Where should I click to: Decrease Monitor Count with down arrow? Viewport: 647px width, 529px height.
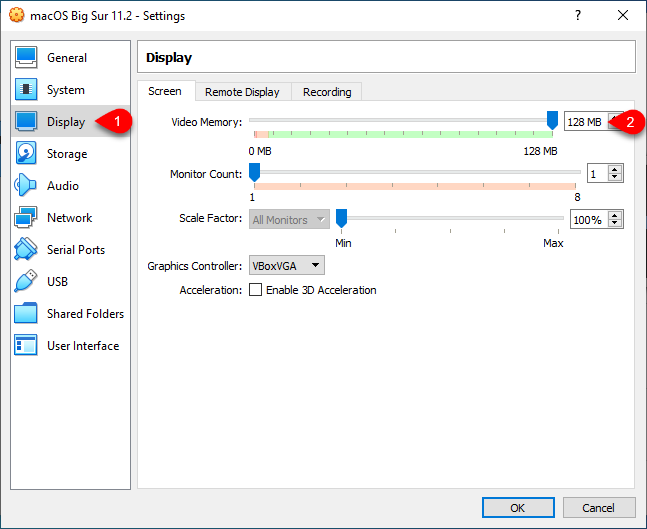[x=615, y=177]
